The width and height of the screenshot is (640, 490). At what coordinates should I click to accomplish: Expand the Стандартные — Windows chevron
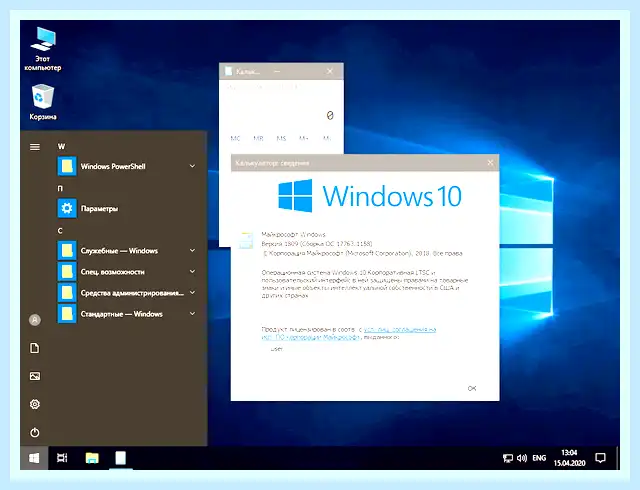pos(192,314)
